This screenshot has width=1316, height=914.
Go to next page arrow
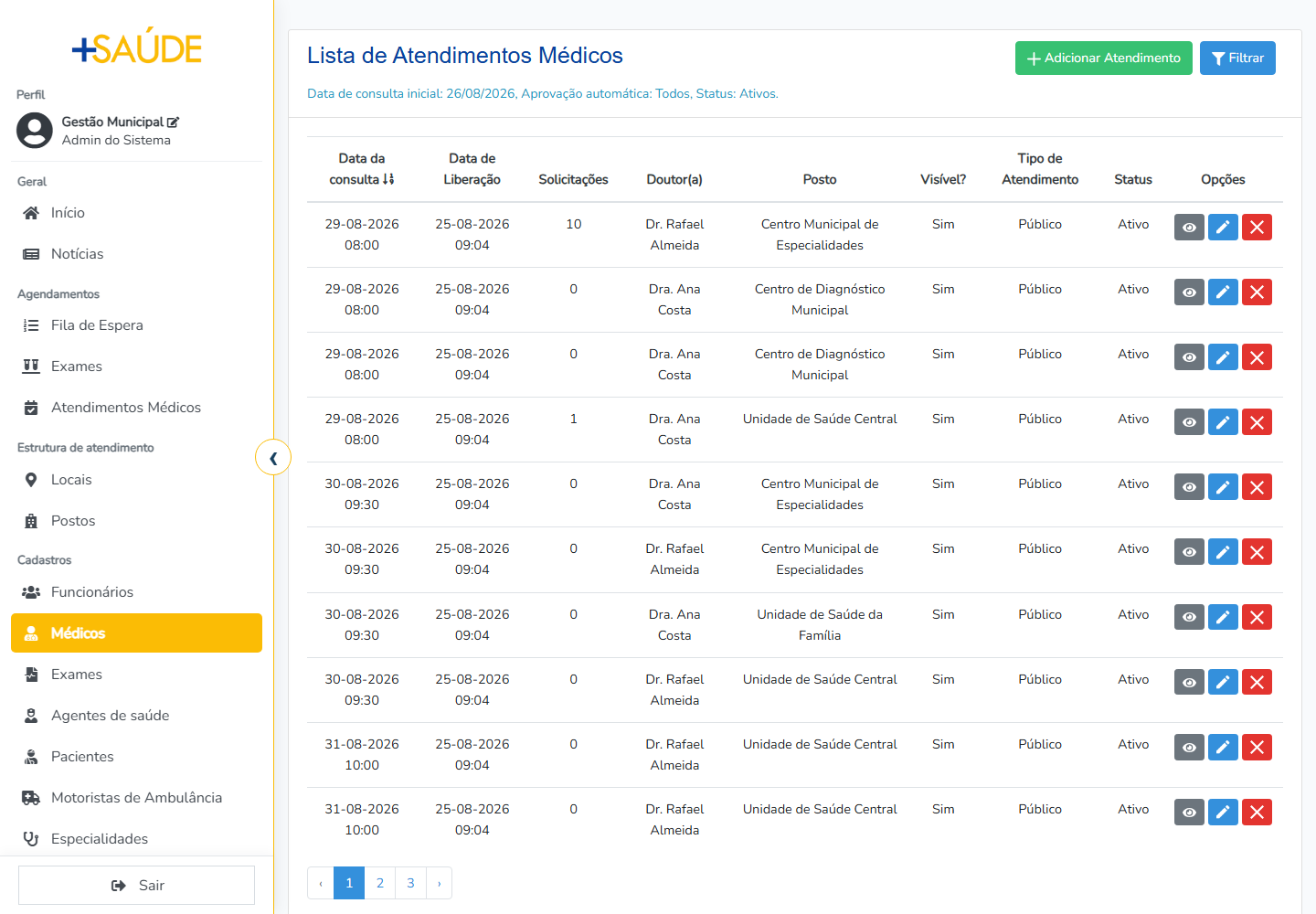pos(440,883)
